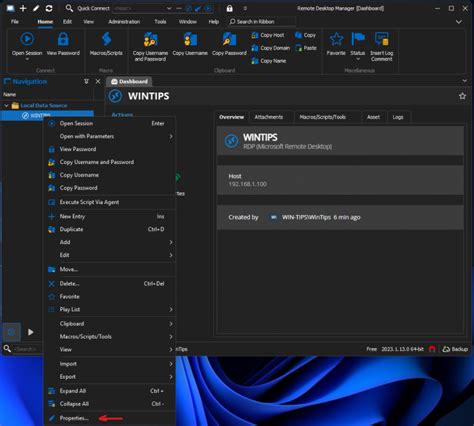Click the refresh icon in title bar
The image size is (474, 426).
click(49, 8)
